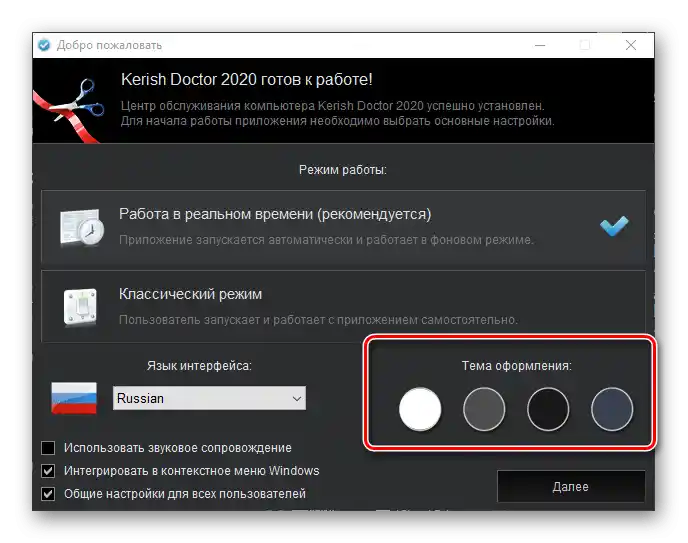Click the switch icon for classic mode
The height and width of the screenshot is (543, 688).
click(x=80, y=307)
